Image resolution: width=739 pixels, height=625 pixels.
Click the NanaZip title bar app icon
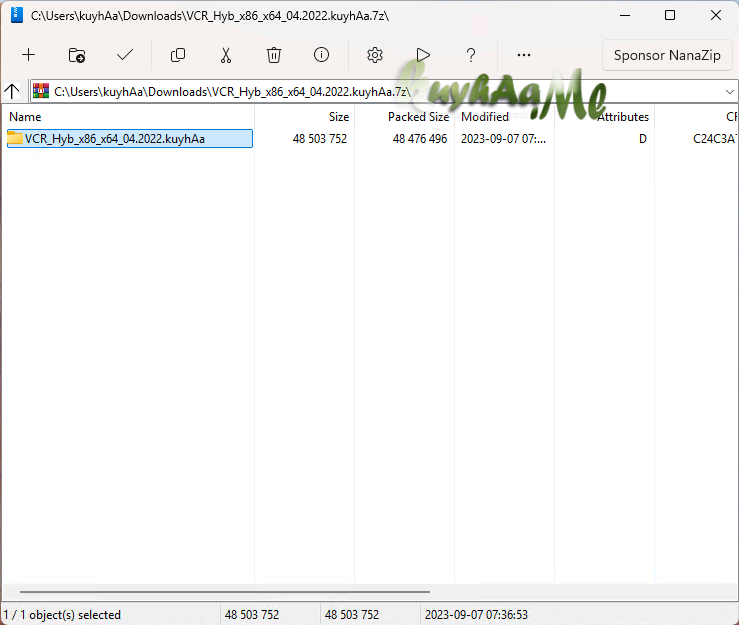pos(16,16)
